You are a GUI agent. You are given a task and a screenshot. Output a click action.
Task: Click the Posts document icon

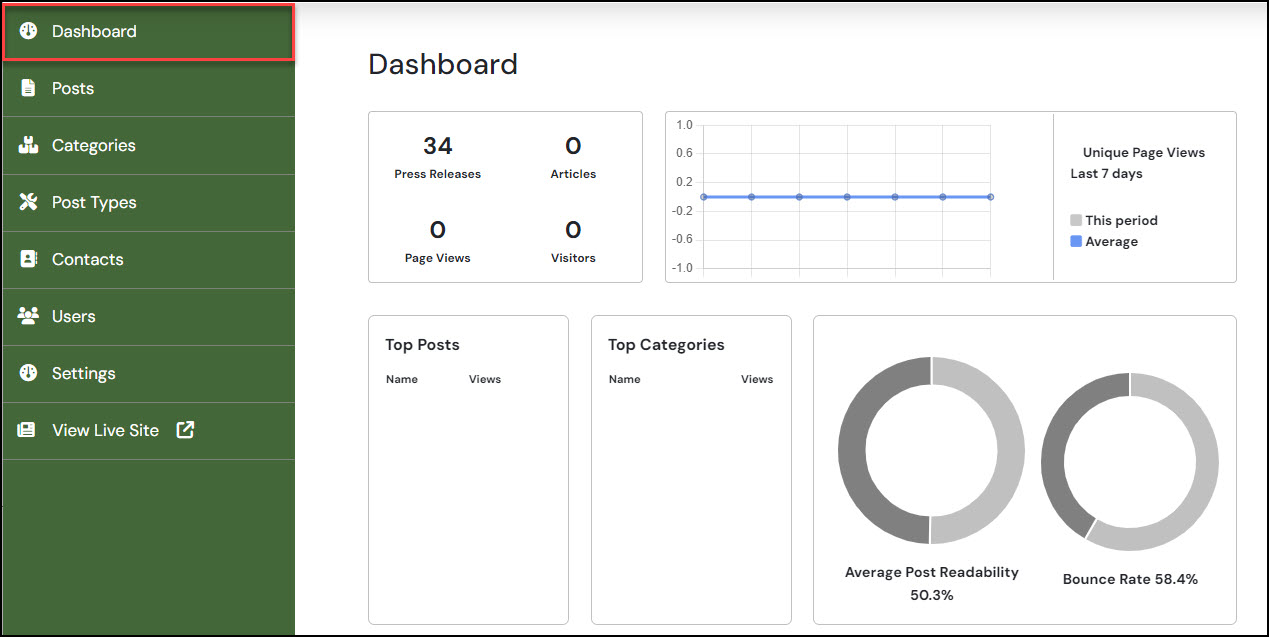coord(28,88)
